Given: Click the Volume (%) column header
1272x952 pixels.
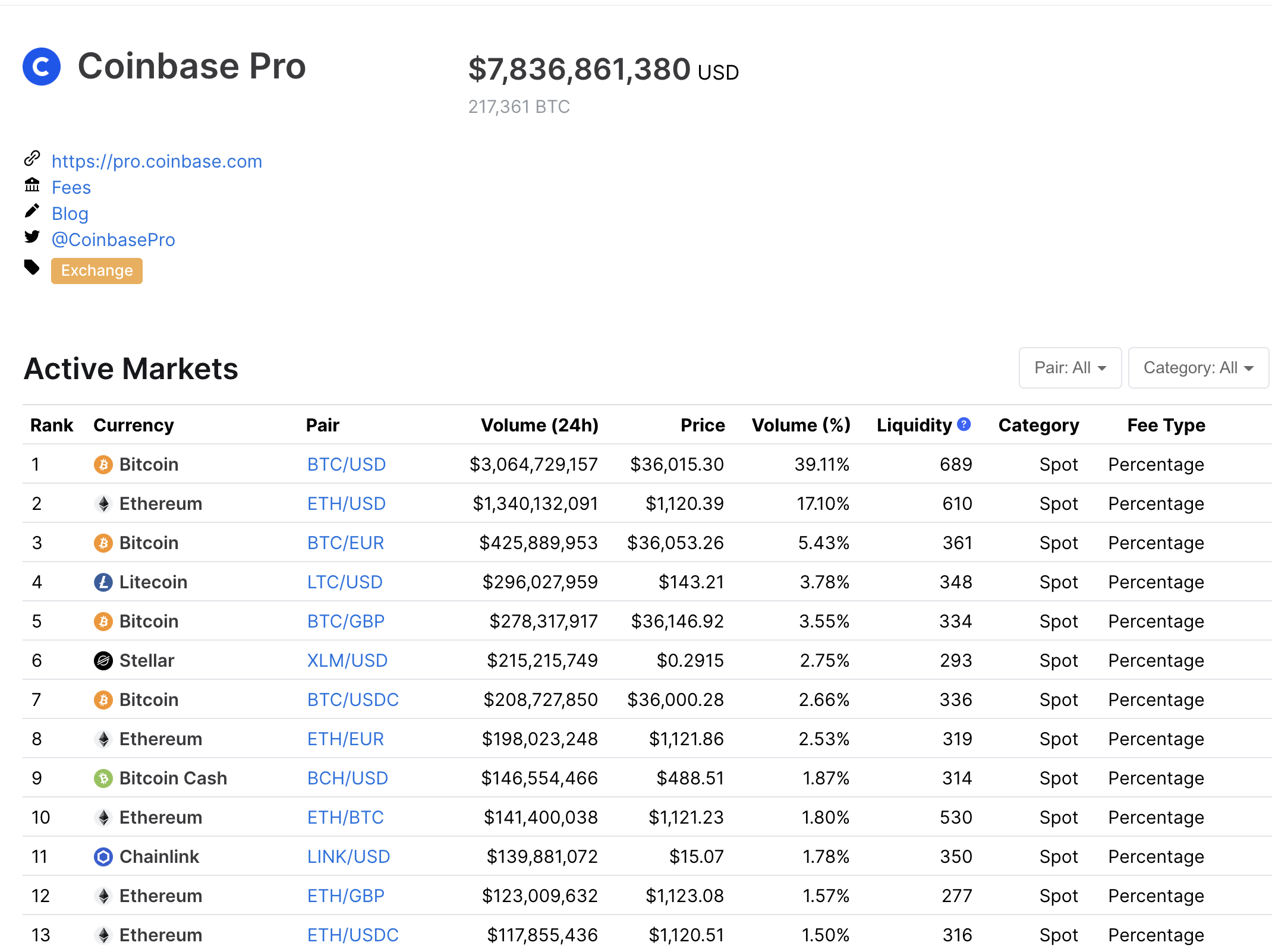Looking at the screenshot, I should [801, 425].
